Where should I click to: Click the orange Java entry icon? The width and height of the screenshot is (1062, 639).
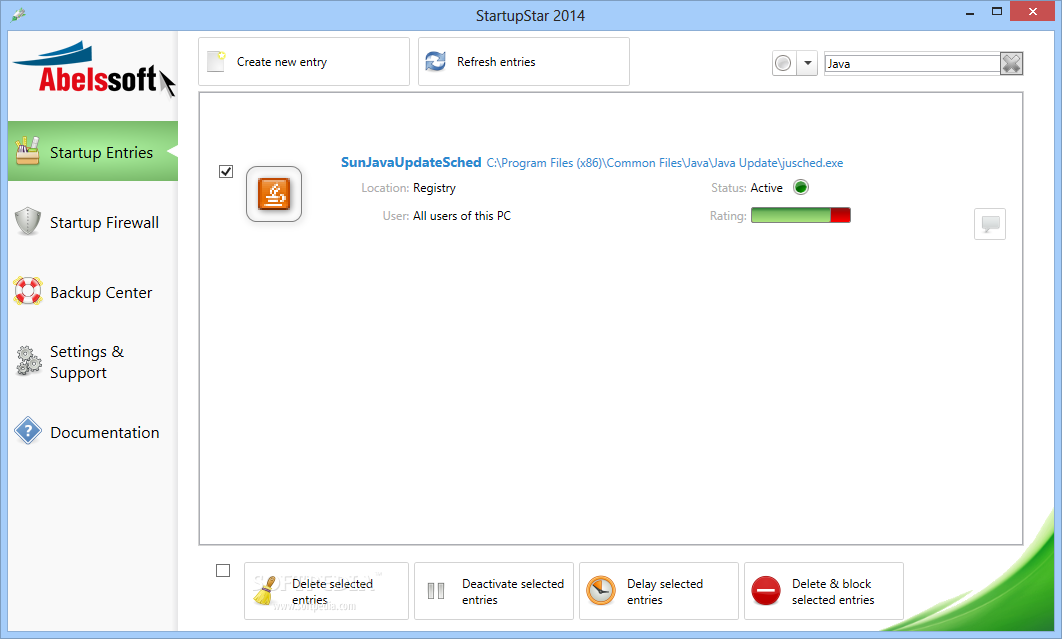pyautogui.click(x=274, y=194)
